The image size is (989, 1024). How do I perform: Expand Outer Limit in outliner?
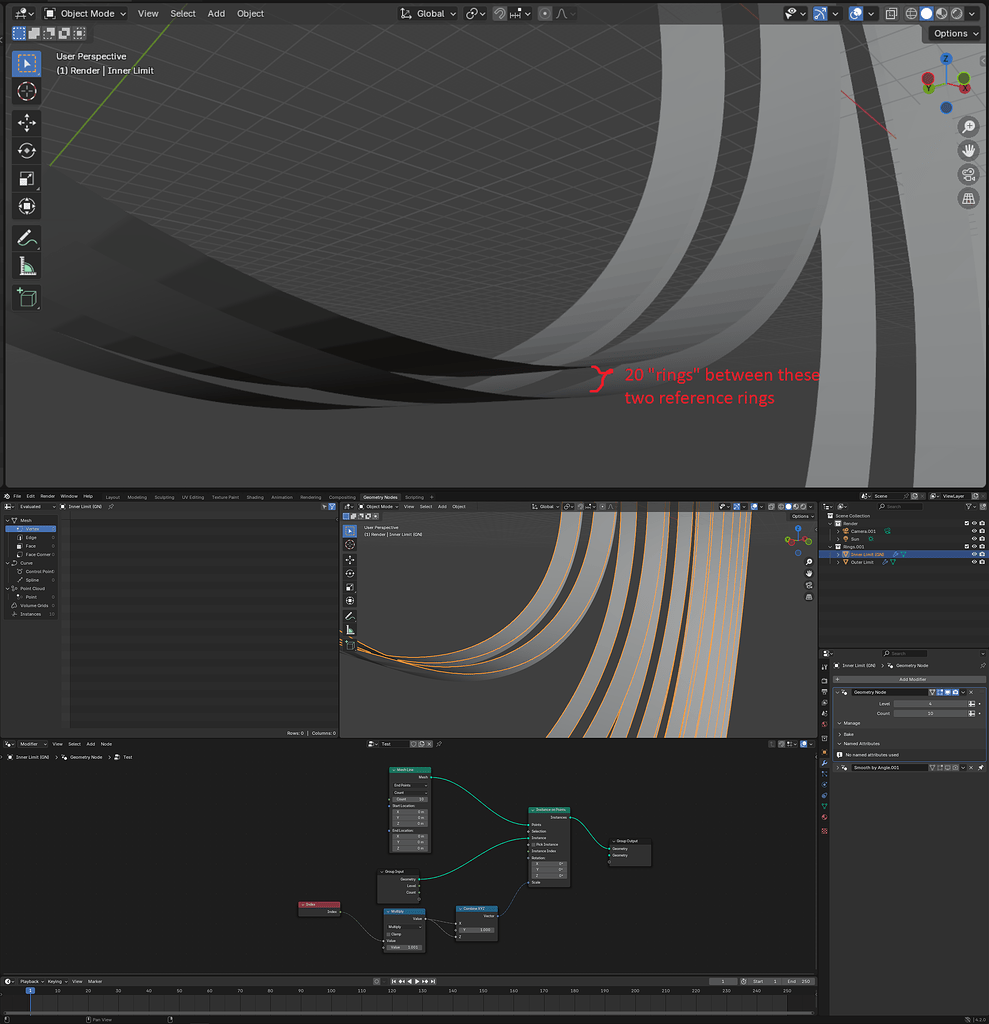(838, 562)
